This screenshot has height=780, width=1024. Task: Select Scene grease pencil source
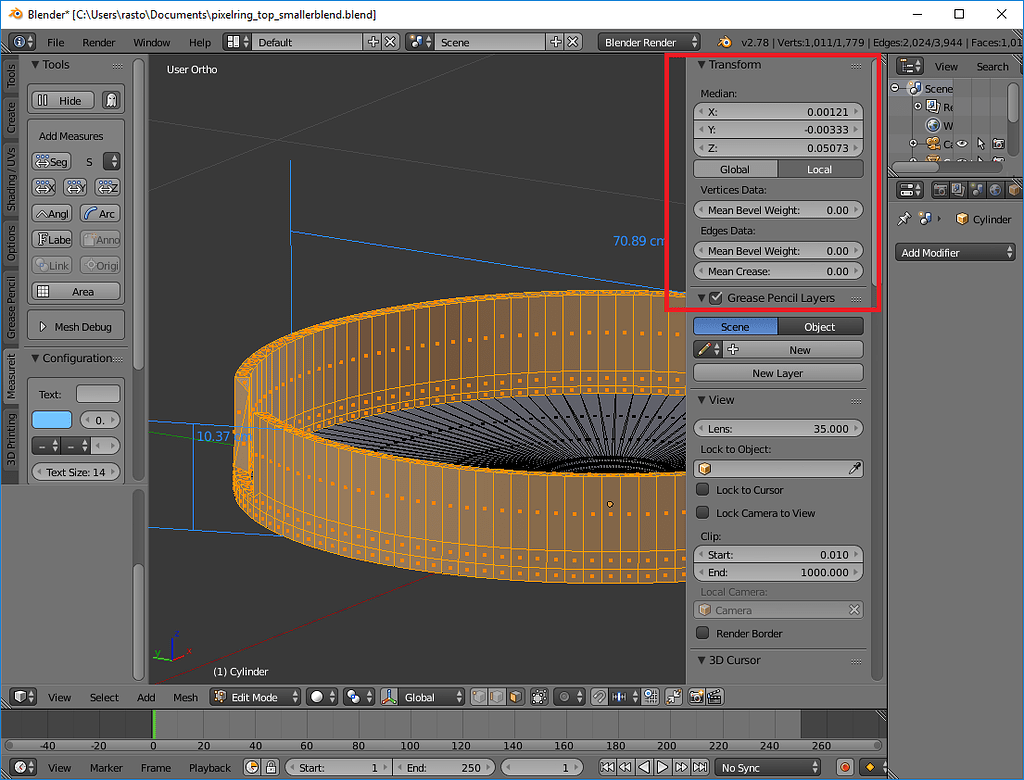735,327
